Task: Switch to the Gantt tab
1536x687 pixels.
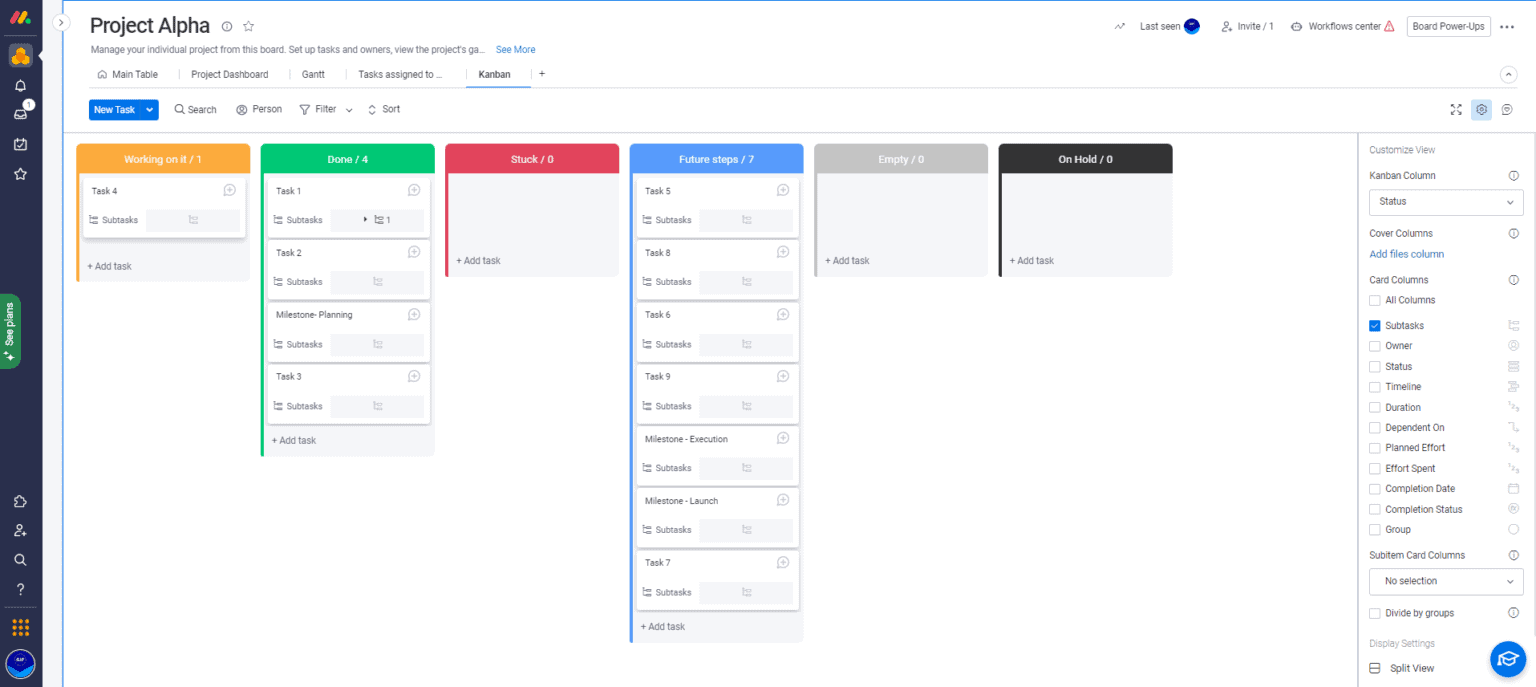Action: (x=313, y=74)
